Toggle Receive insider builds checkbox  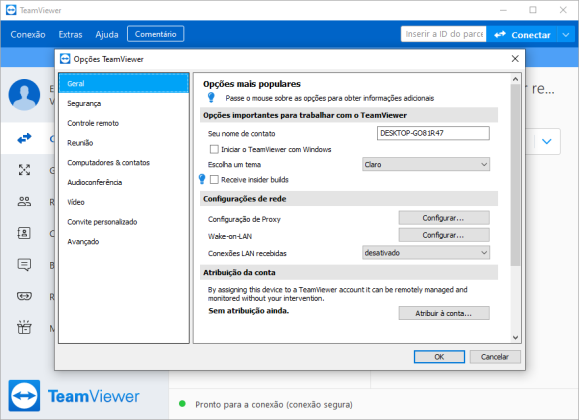pyautogui.click(x=214, y=180)
